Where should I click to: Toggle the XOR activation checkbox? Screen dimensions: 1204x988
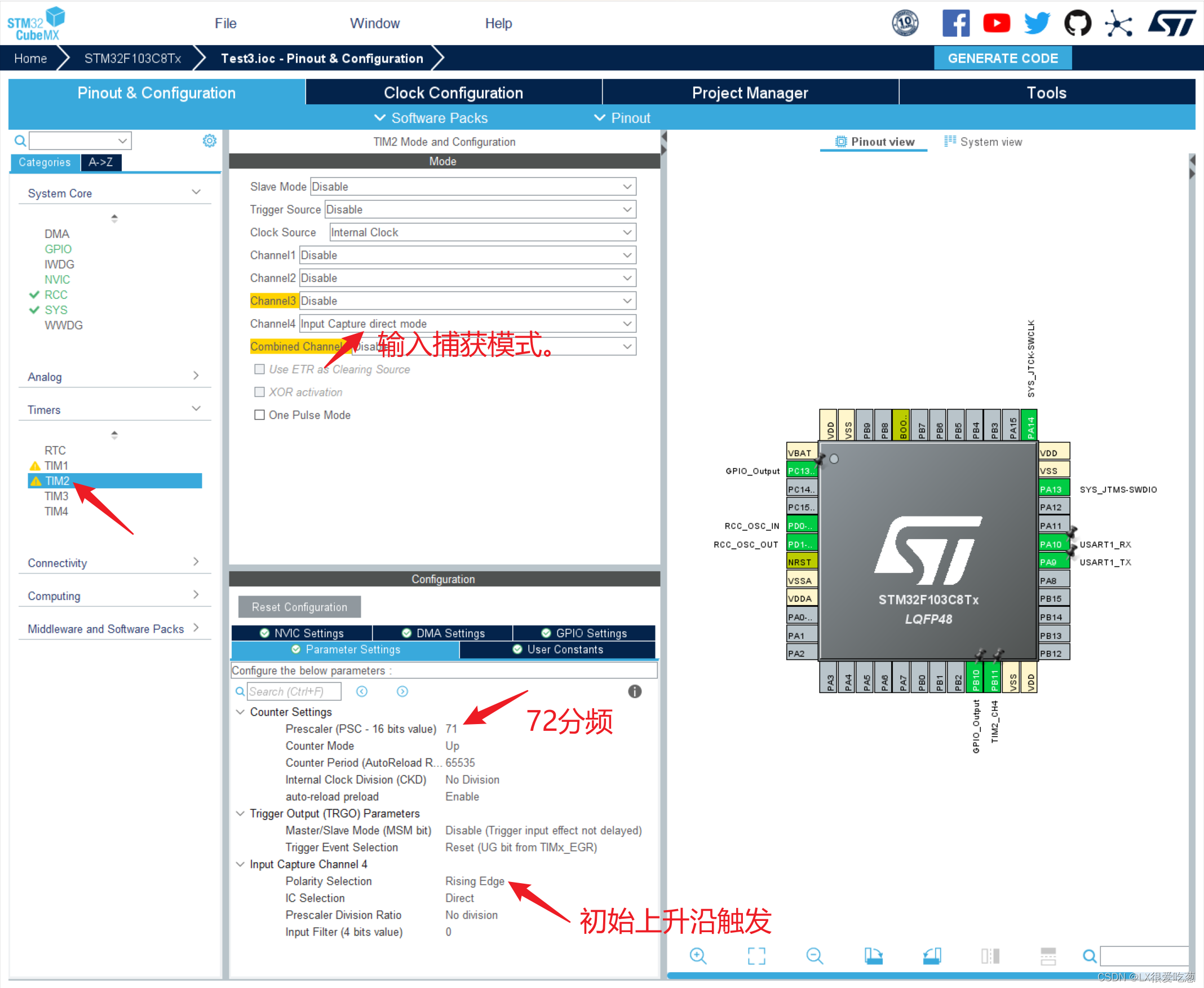(x=259, y=392)
